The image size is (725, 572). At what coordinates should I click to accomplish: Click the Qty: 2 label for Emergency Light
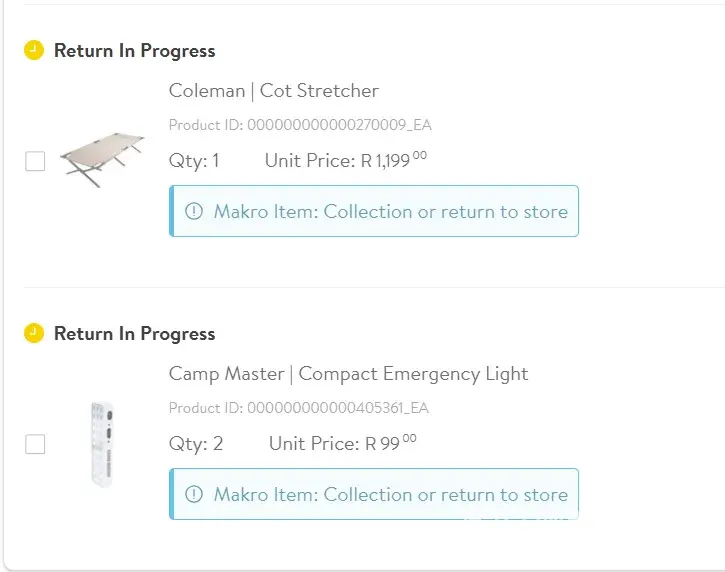click(x=196, y=443)
